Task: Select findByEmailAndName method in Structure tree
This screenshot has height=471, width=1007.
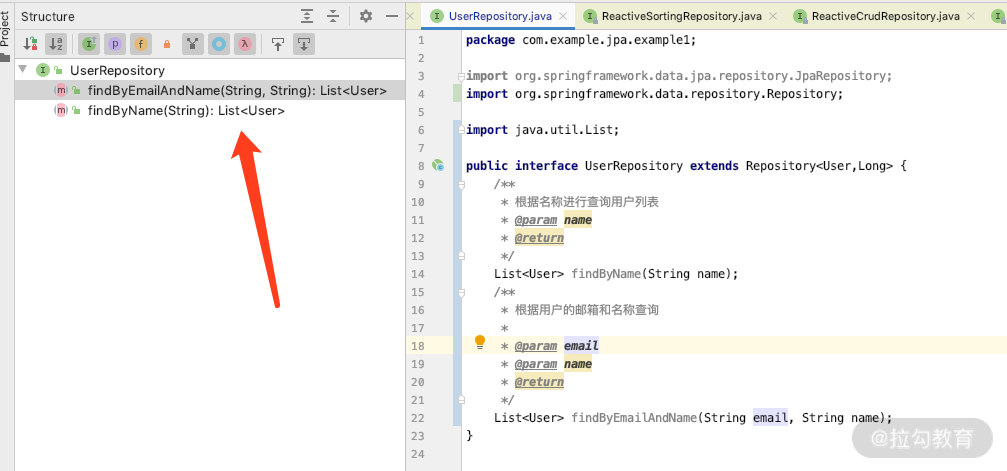Action: coord(237,91)
